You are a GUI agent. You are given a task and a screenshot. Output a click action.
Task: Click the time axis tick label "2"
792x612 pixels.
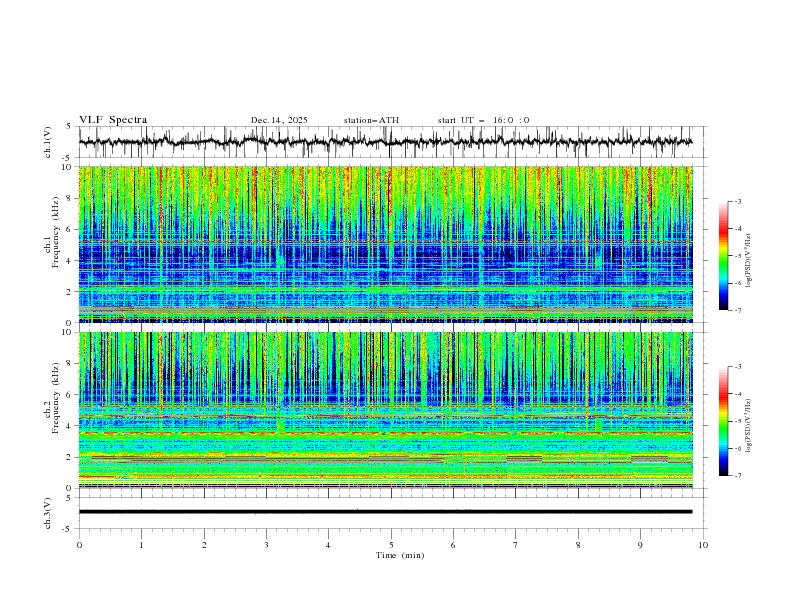tap(204, 545)
